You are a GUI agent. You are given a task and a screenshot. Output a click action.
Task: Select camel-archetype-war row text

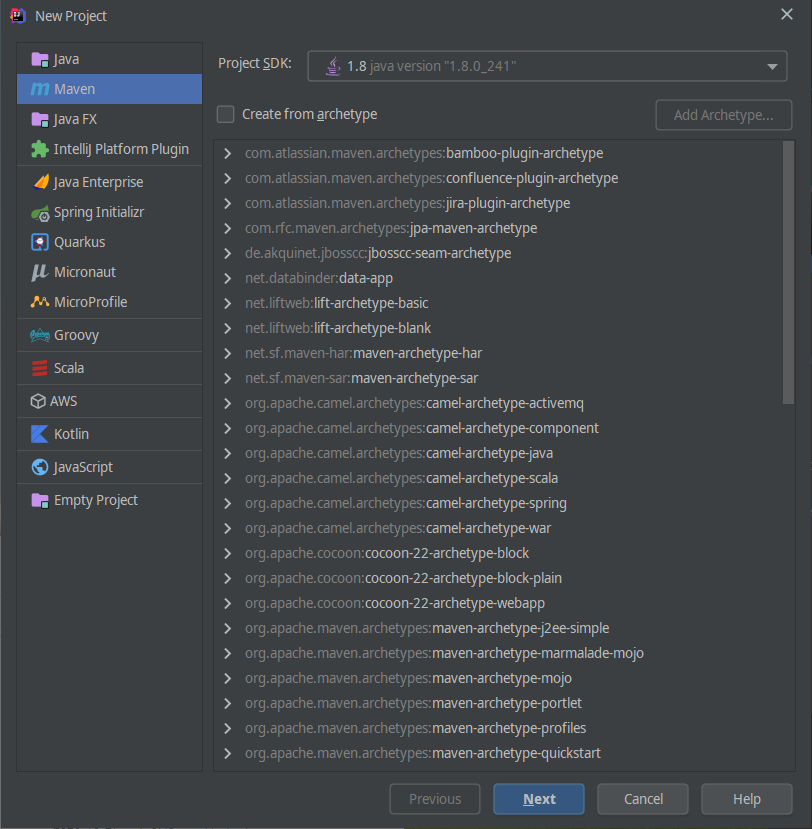pos(398,528)
